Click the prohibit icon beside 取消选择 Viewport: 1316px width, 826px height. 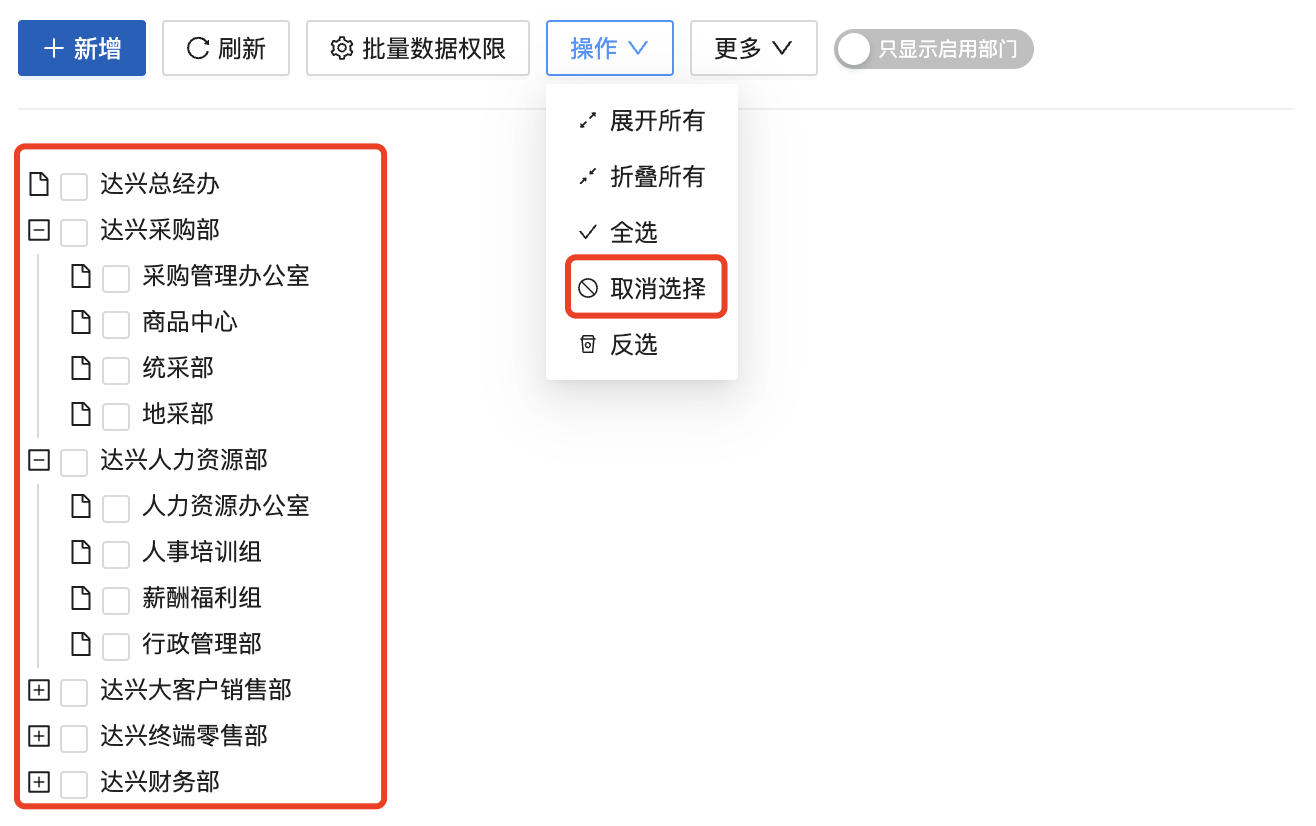point(588,289)
